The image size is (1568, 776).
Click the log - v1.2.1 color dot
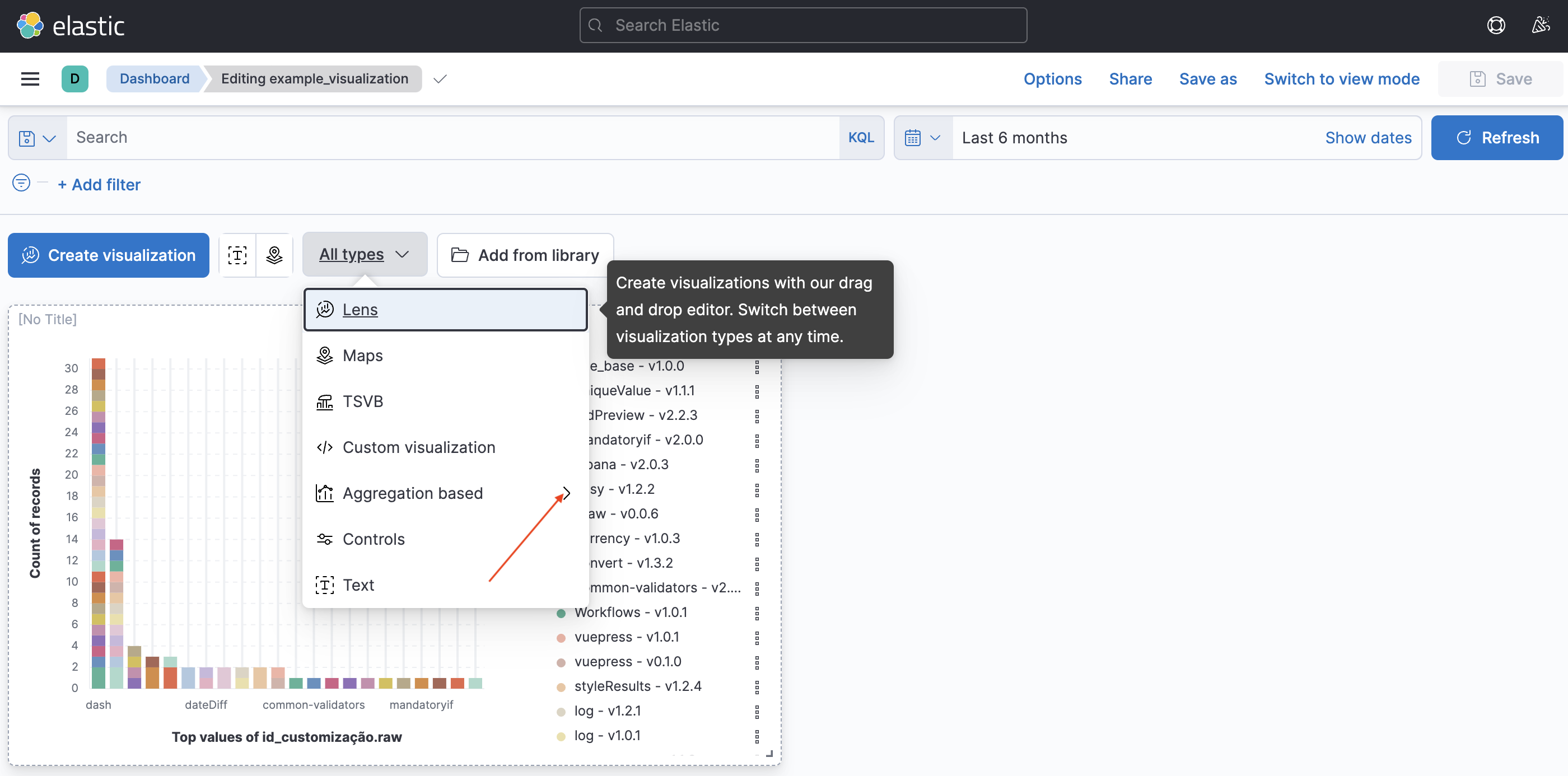[561, 712]
